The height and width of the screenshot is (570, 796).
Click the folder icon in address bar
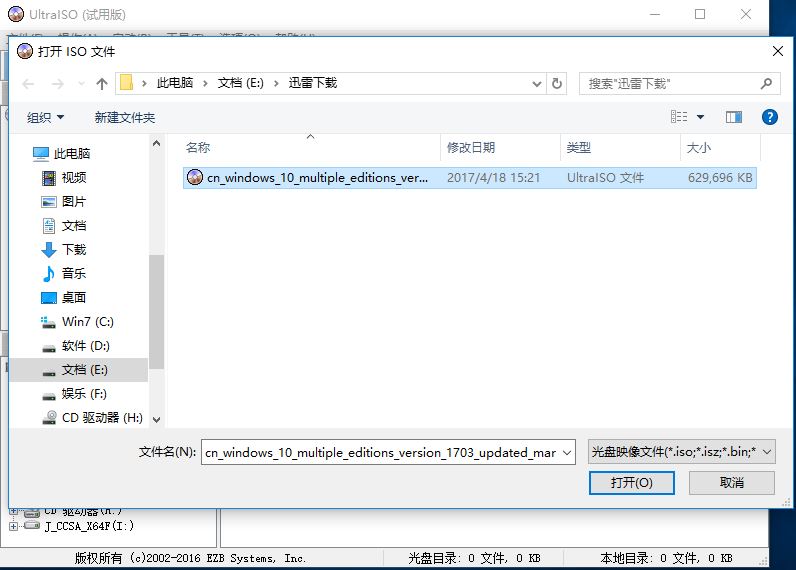pos(126,83)
